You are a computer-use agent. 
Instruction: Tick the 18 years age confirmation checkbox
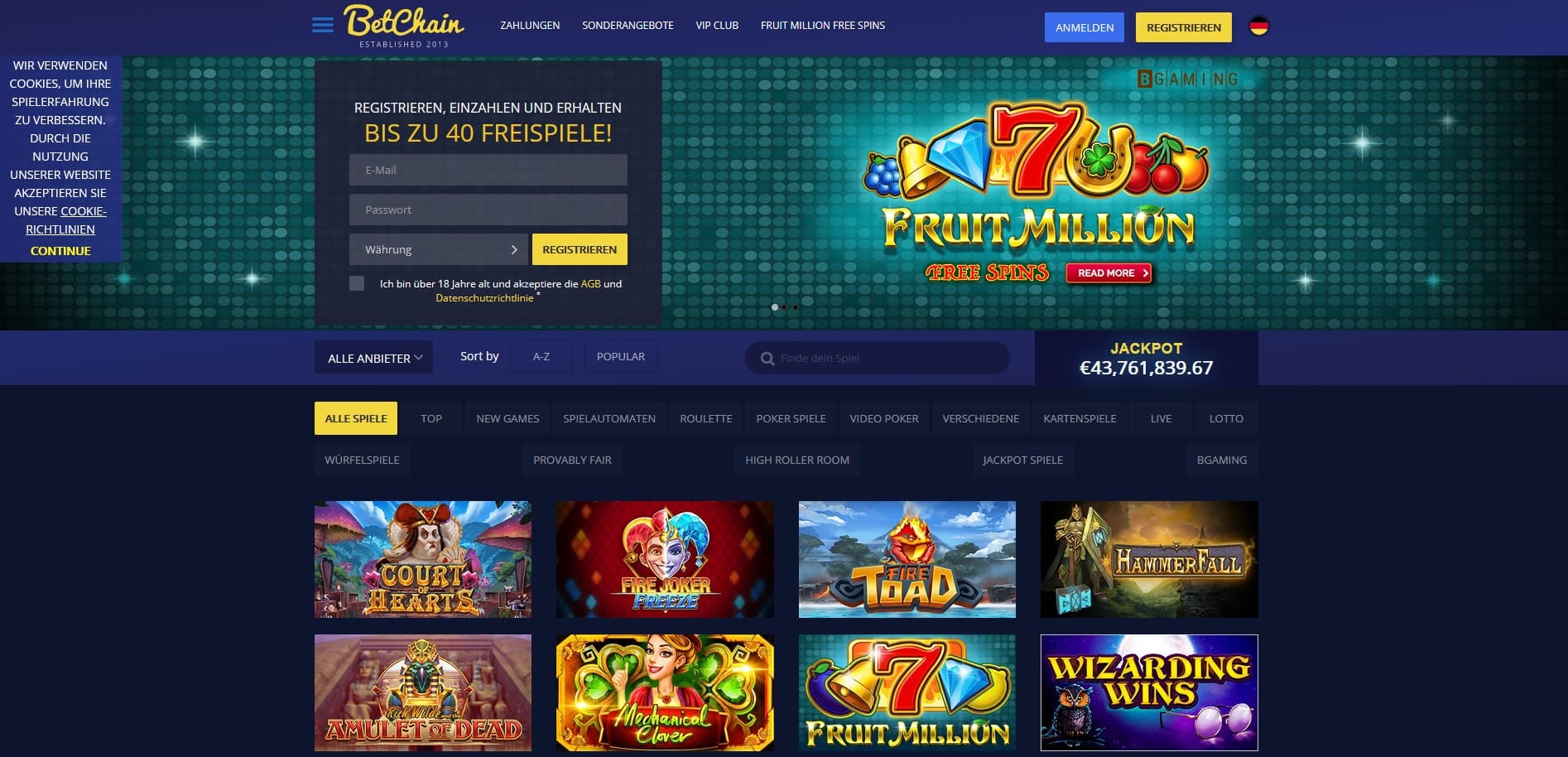[x=357, y=283]
